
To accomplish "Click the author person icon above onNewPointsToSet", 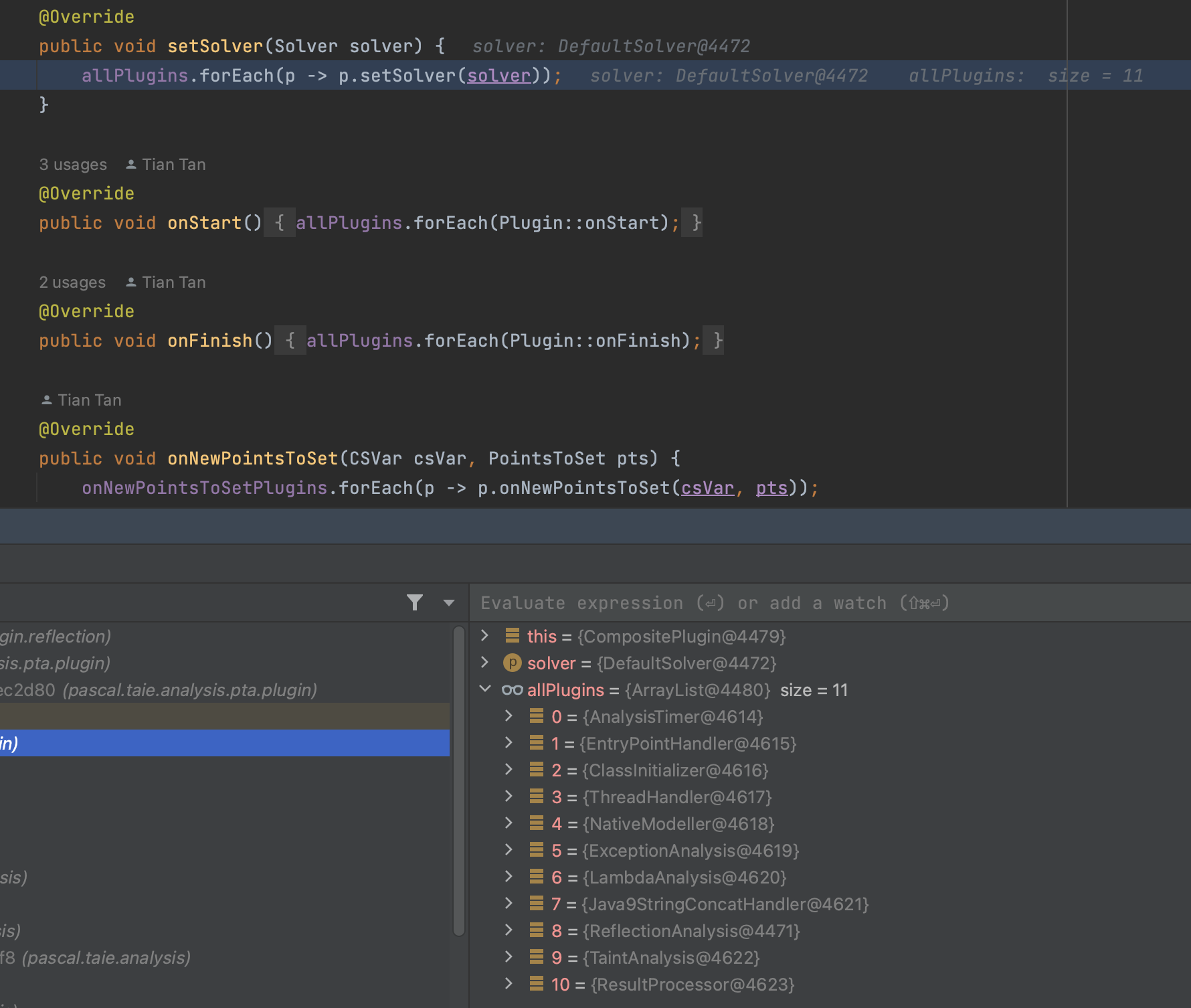I will click(x=47, y=400).
